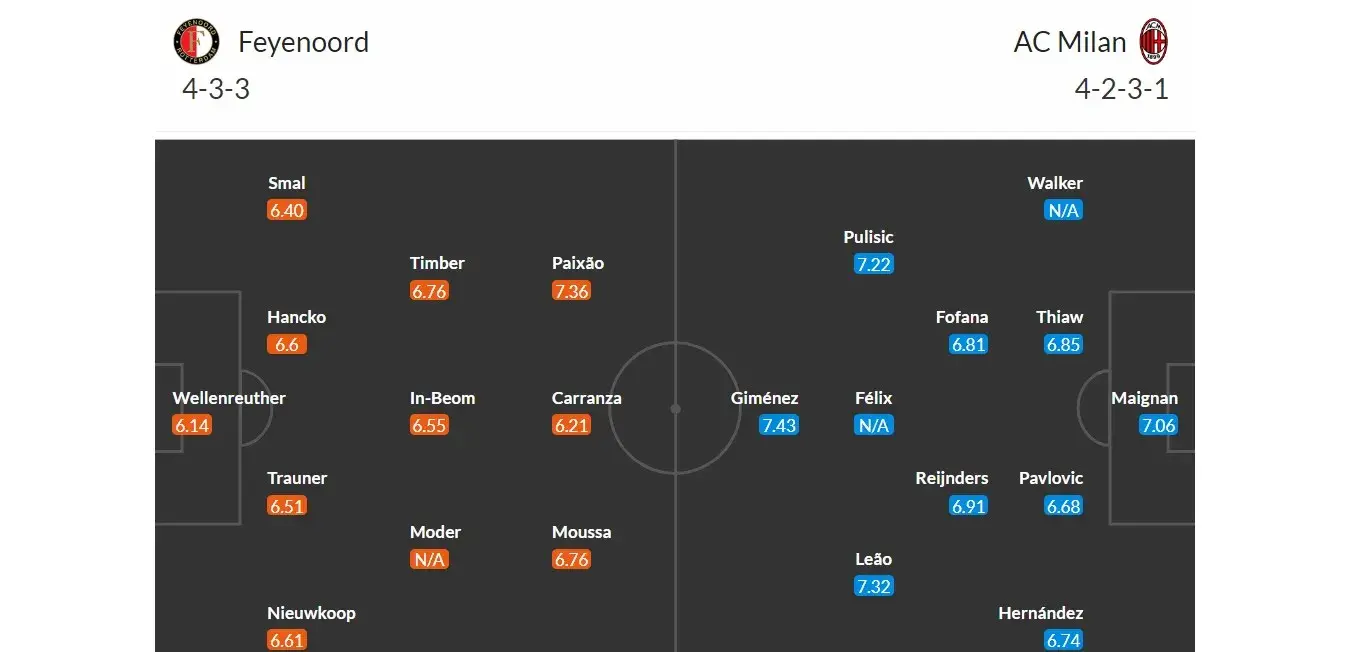
Task: Select Walker's N/A rating badge
Action: pos(1063,210)
